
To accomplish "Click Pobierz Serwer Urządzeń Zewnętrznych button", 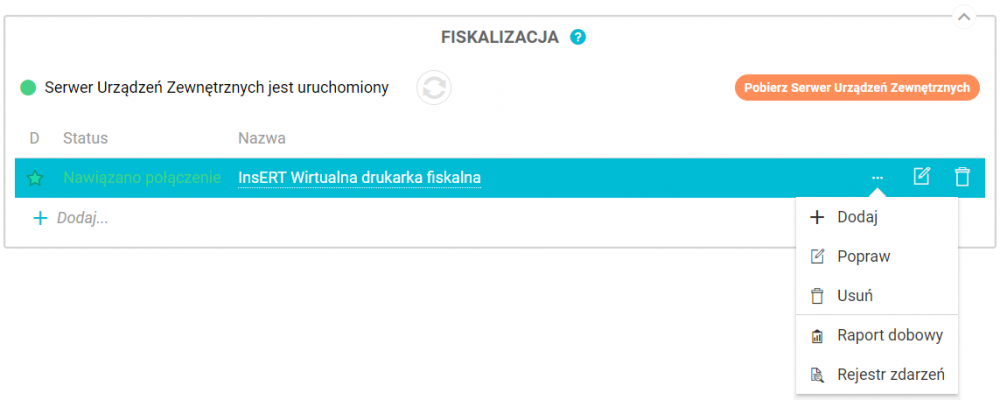I will pyautogui.click(x=857, y=87).
